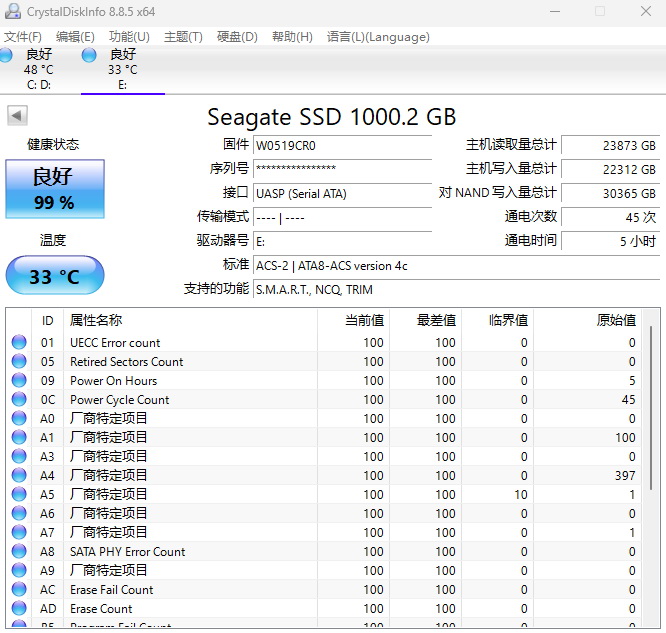This screenshot has width=666, height=633.
Task: Select the E: disk tab at 33 °C
Action: pos(123,69)
